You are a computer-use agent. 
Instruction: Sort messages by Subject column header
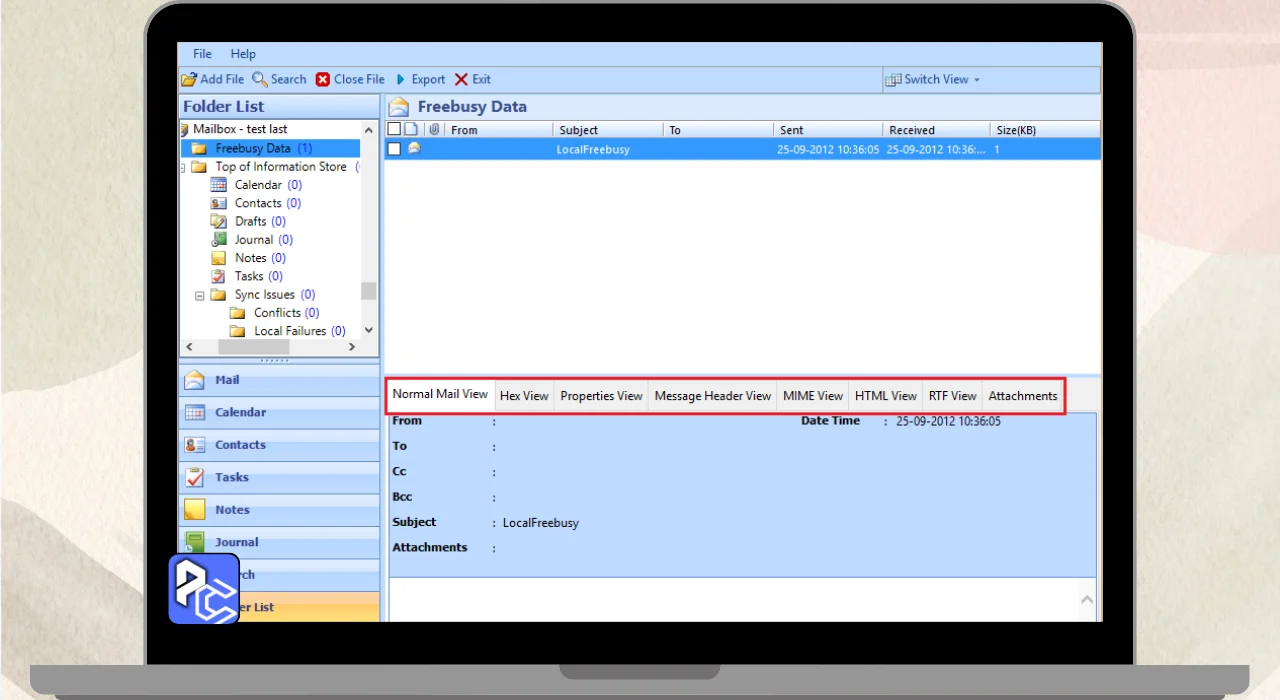579,130
